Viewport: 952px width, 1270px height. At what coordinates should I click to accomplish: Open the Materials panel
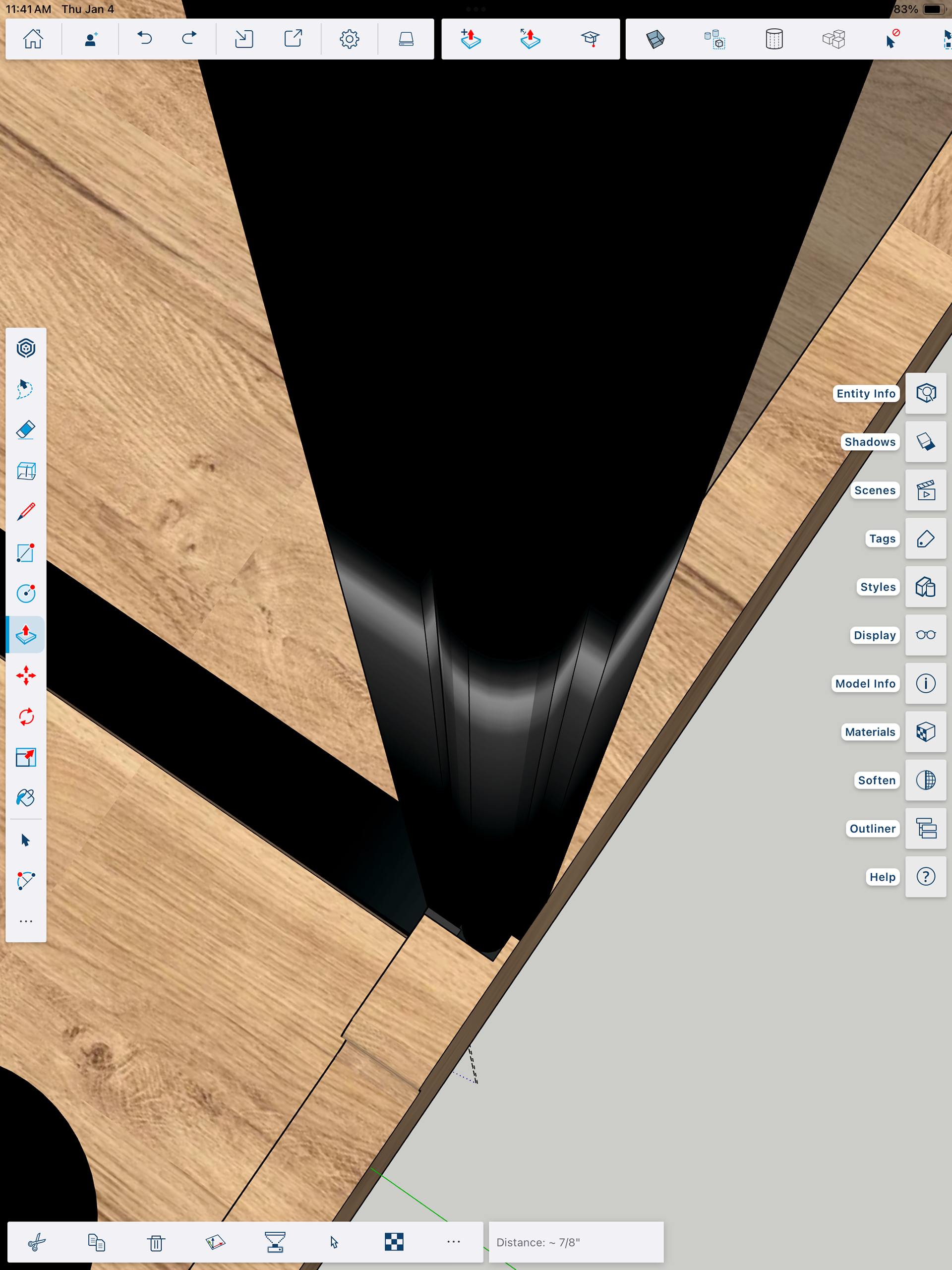(x=925, y=731)
